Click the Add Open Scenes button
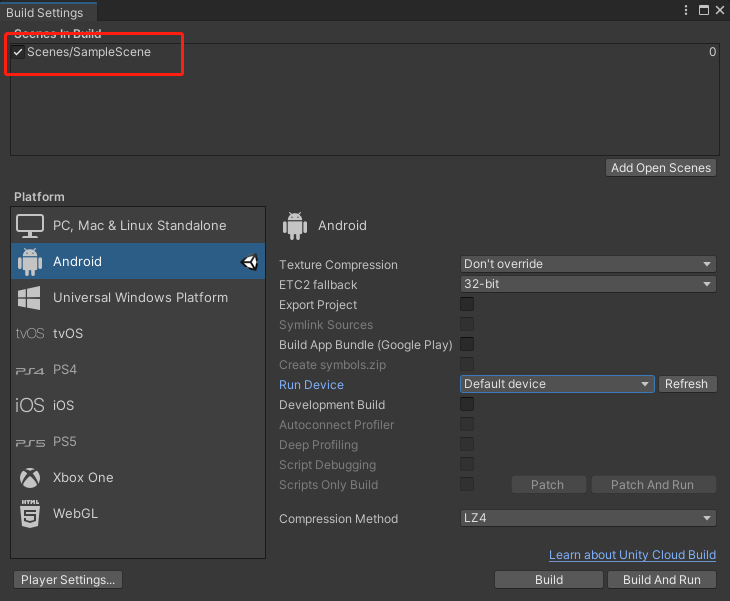This screenshot has height=601, width=730. (x=661, y=168)
